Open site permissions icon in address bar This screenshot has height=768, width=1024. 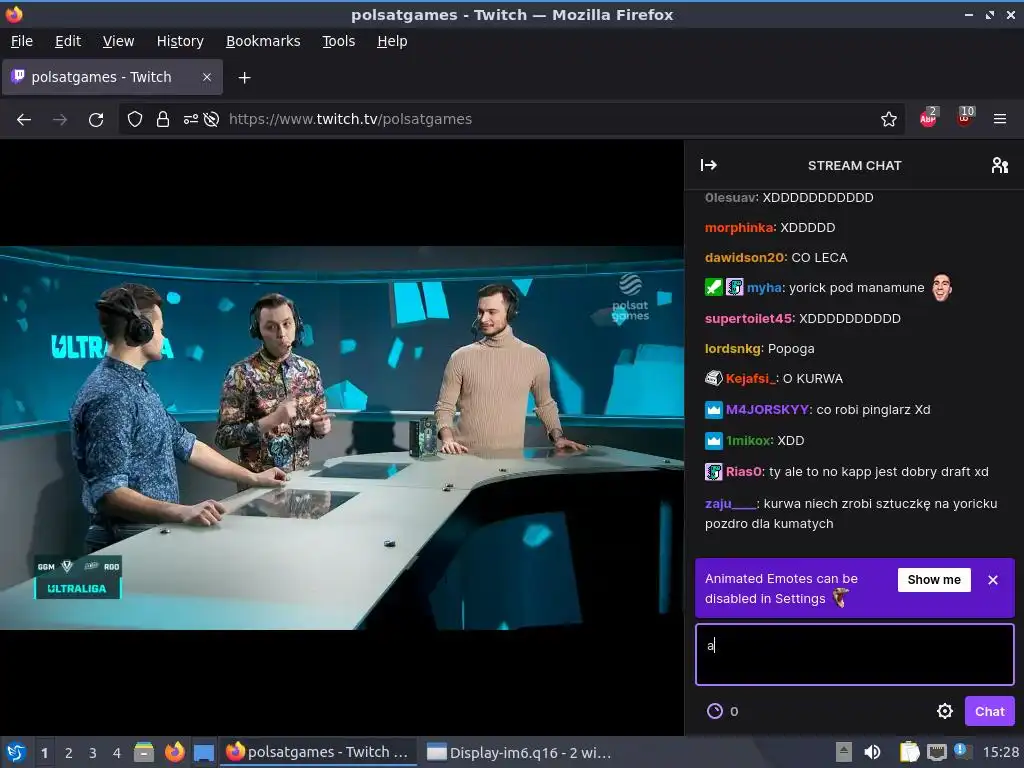coord(191,120)
